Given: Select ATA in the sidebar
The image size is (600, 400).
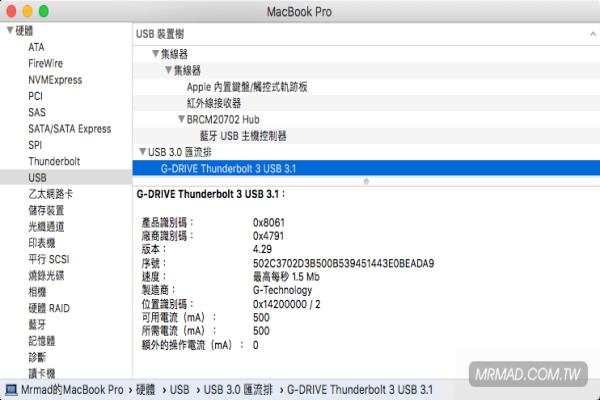Looking at the screenshot, I should point(36,47).
